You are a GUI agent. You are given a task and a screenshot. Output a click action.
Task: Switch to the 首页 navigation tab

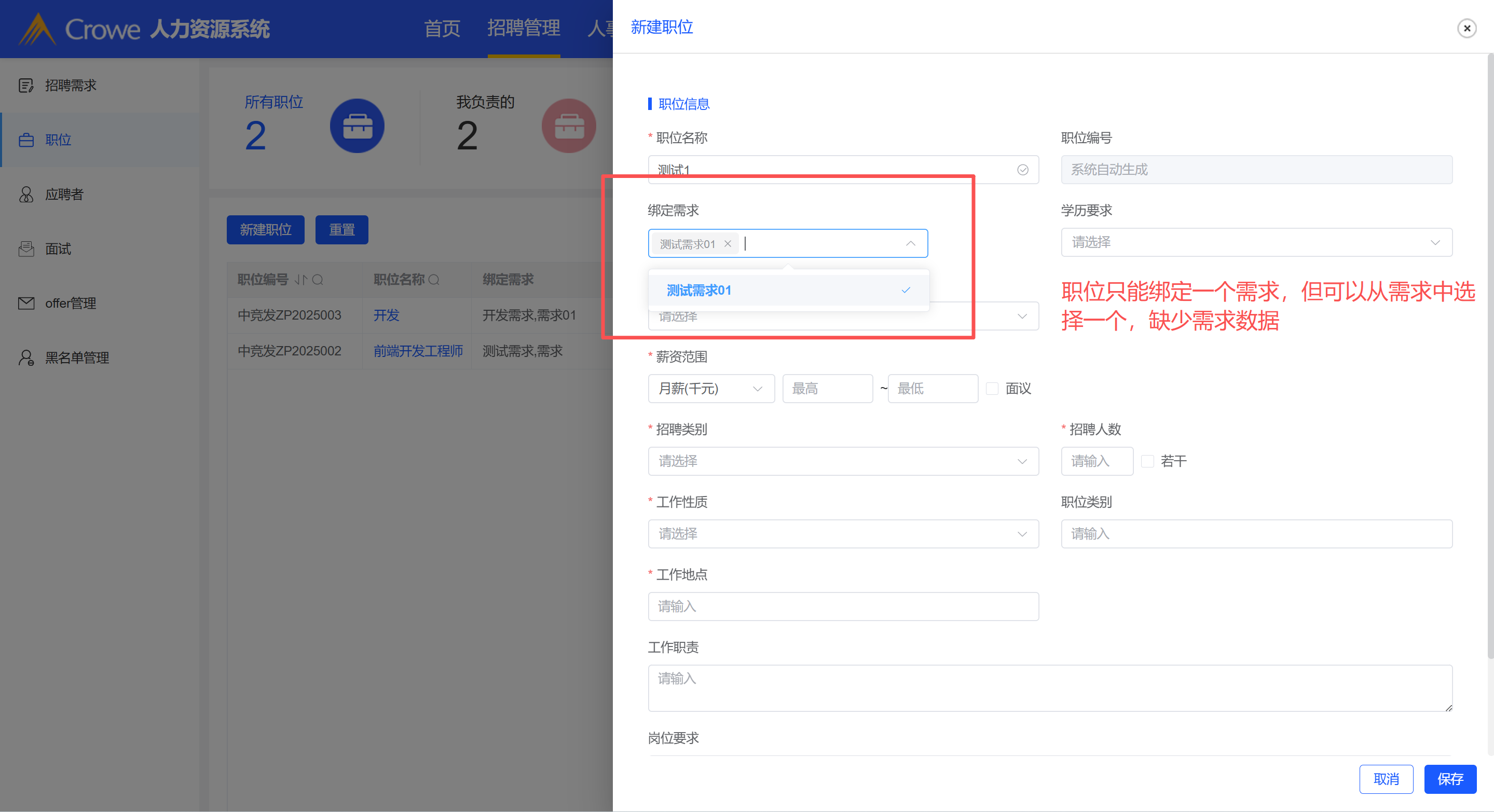(442, 28)
